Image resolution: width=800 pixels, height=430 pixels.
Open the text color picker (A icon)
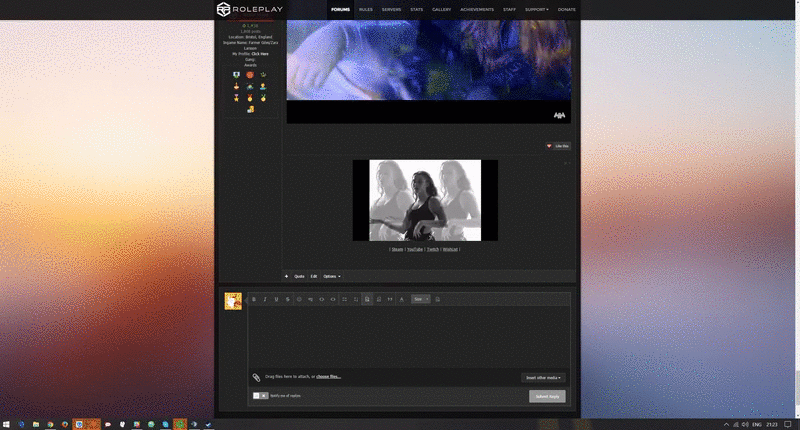402,299
